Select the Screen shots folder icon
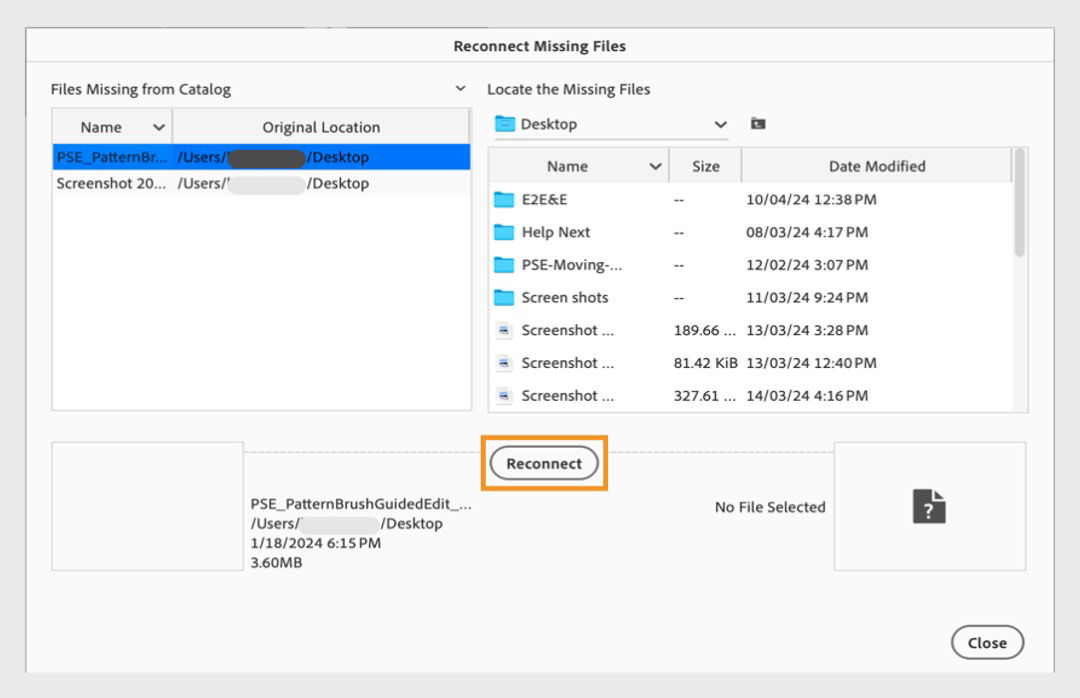The width and height of the screenshot is (1080, 698). point(504,298)
